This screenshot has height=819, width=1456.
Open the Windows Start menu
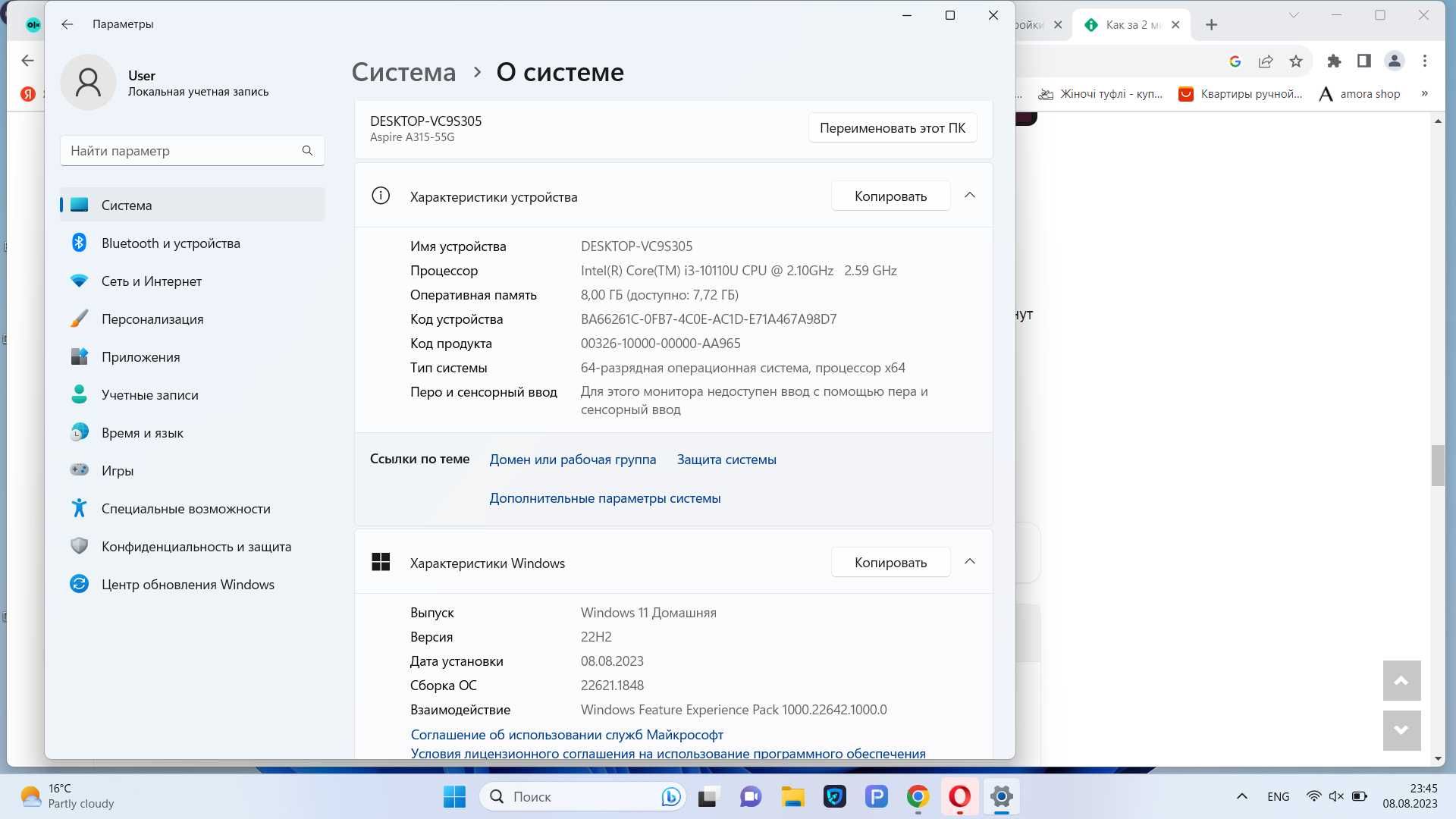pos(454,797)
